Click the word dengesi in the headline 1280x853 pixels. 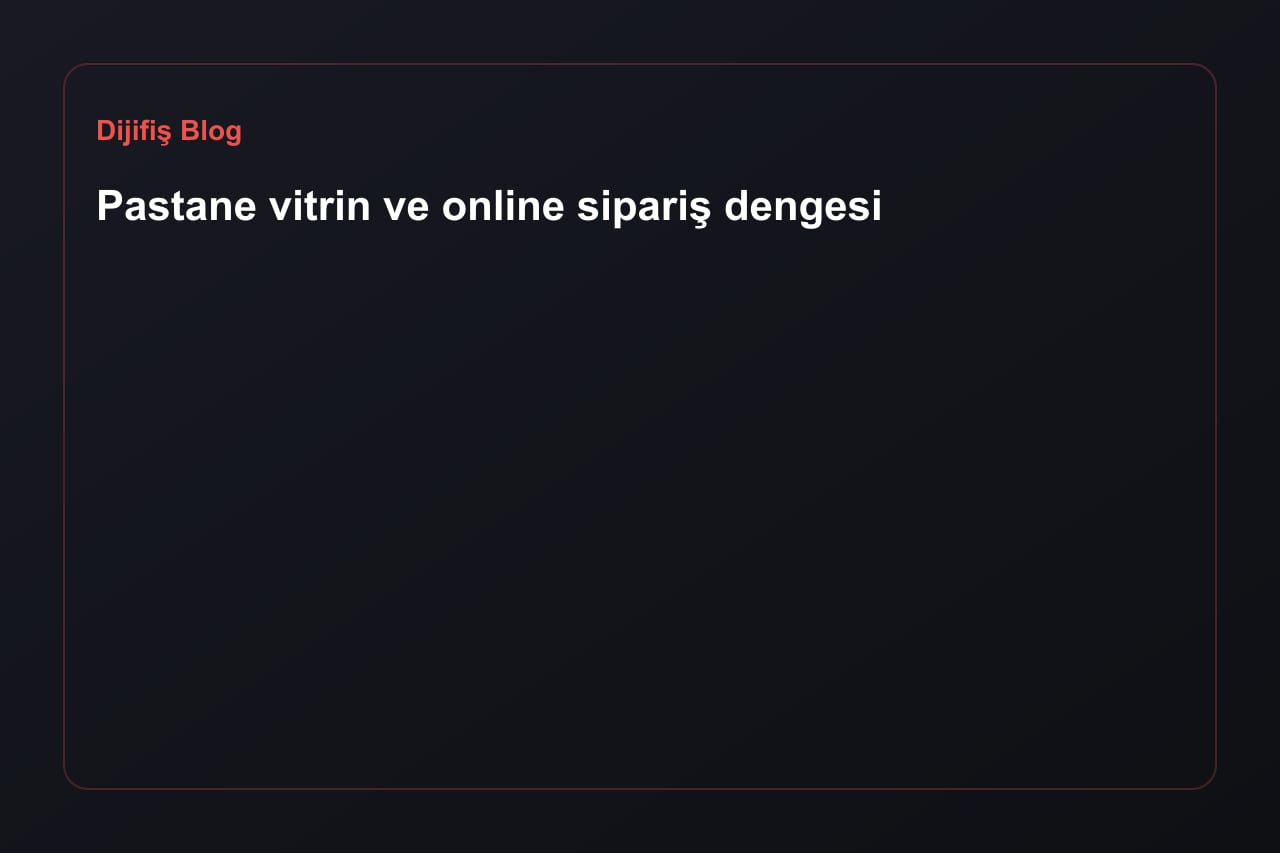803,208
